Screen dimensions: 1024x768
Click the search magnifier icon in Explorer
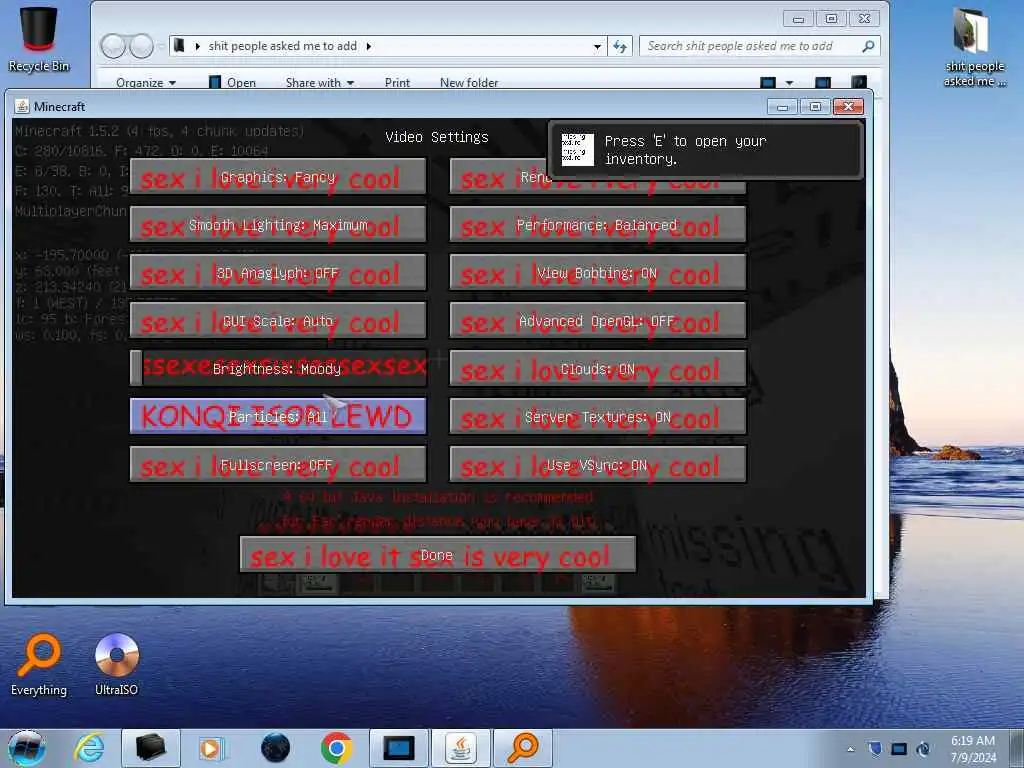tap(868, 46)
